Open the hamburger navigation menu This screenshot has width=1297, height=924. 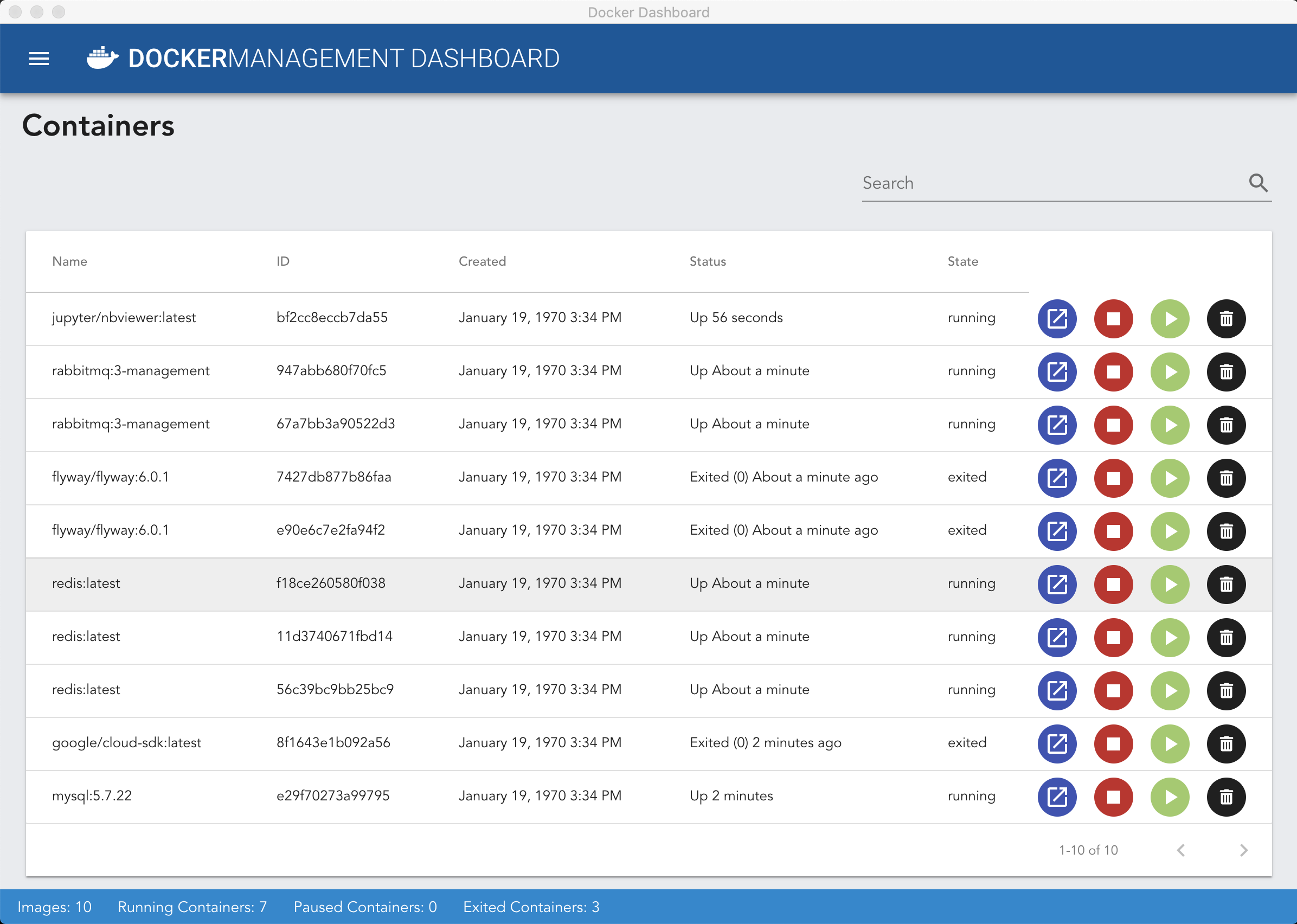(38, 59)
